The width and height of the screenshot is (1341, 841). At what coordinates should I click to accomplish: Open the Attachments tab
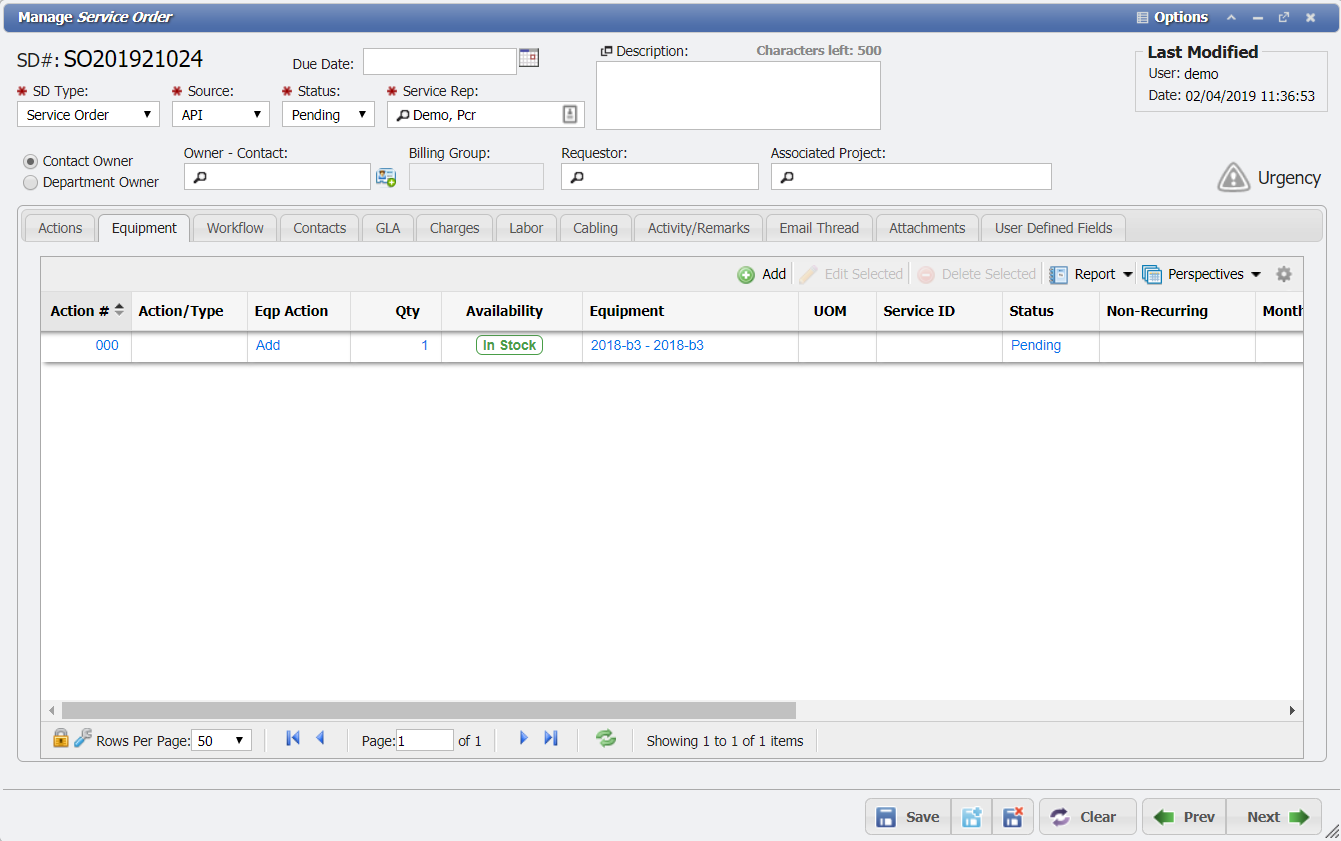926,228
